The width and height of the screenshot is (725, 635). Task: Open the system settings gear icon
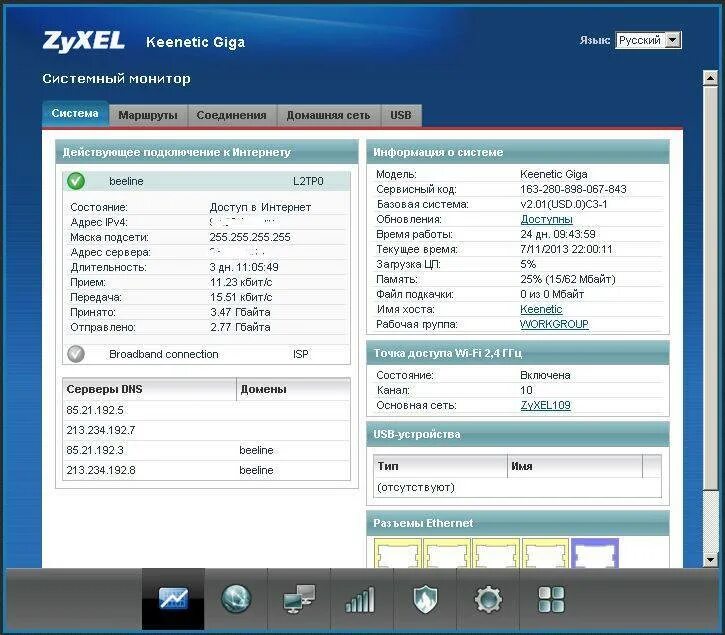coord(488,599)
